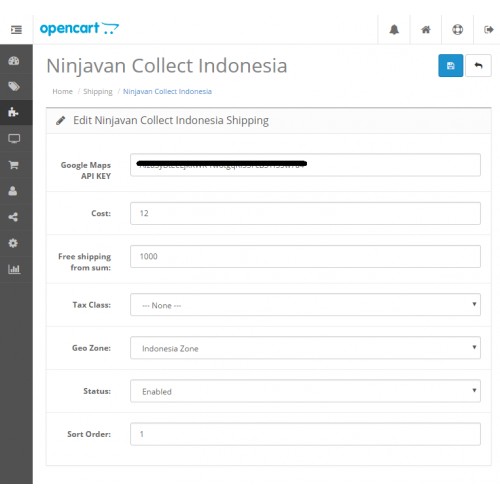Viewport: 500px width, 500px height.
Task: Click the Sort Order: label
Action: 89,434
